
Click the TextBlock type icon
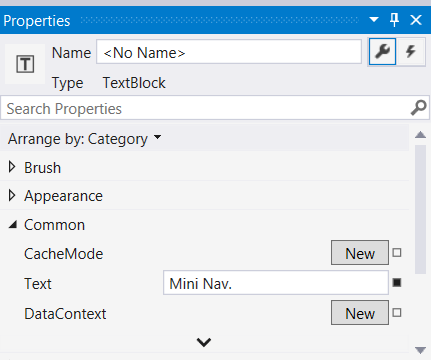[x=25, y=64]
